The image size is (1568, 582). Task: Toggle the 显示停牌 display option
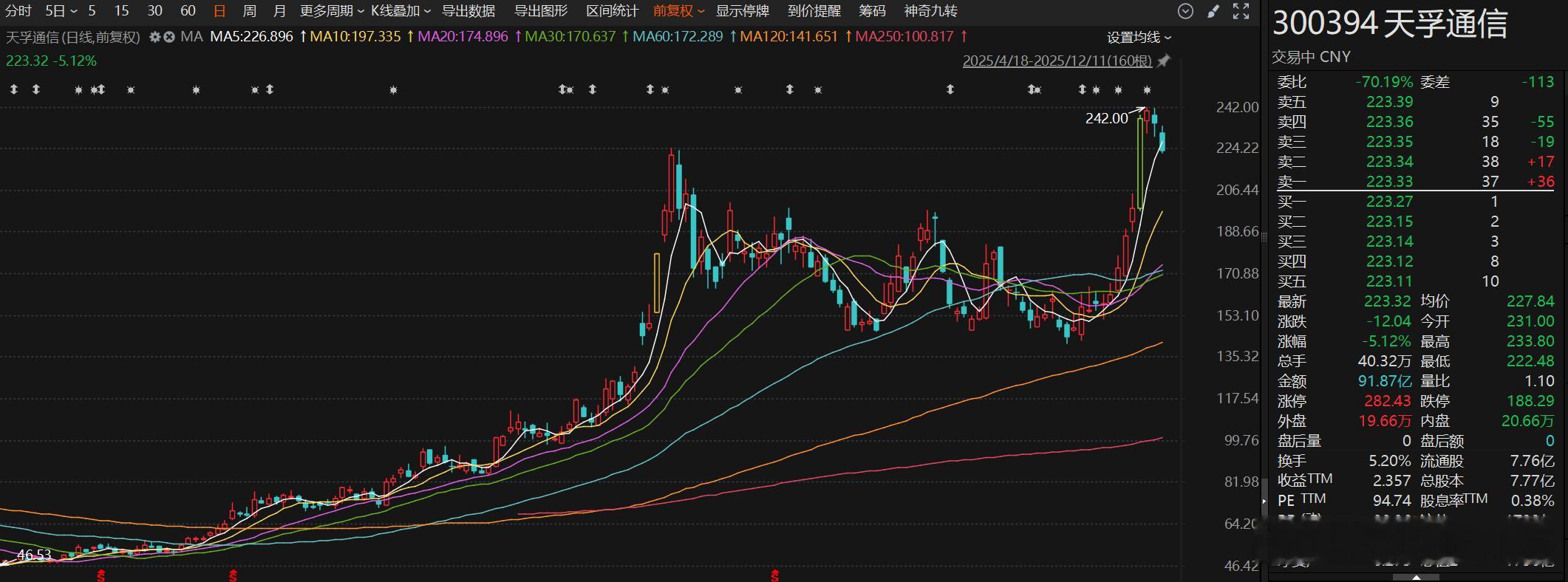pos(742,11)
